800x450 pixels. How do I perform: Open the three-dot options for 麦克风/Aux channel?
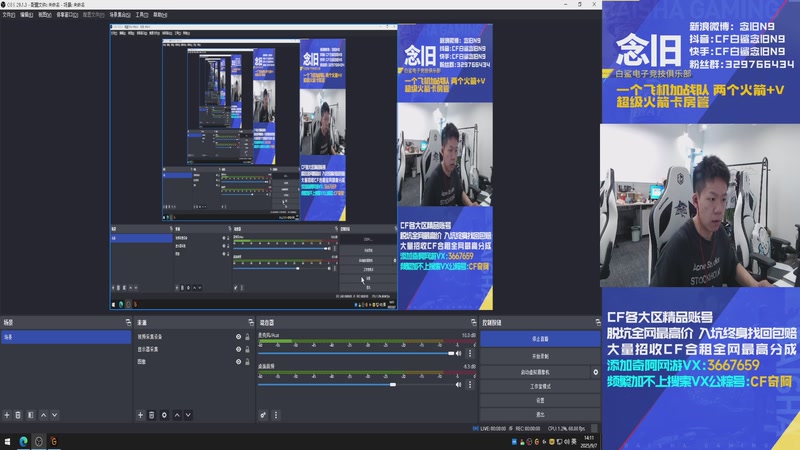click(x=470, y=353)
